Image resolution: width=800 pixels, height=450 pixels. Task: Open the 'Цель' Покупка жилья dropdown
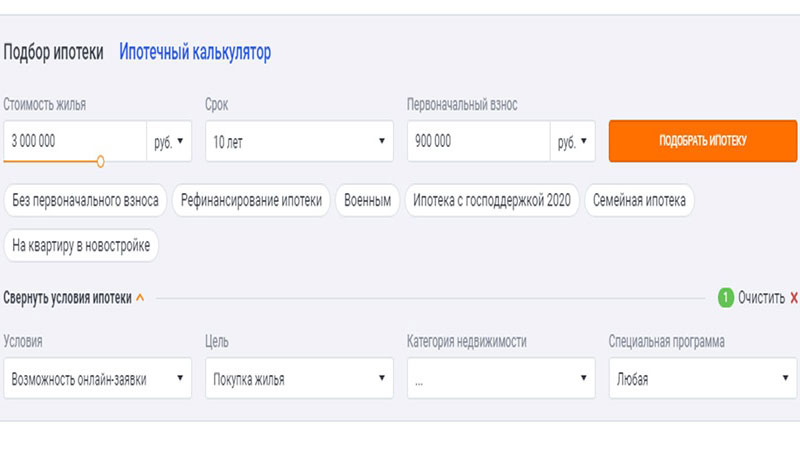pos(297,379)
